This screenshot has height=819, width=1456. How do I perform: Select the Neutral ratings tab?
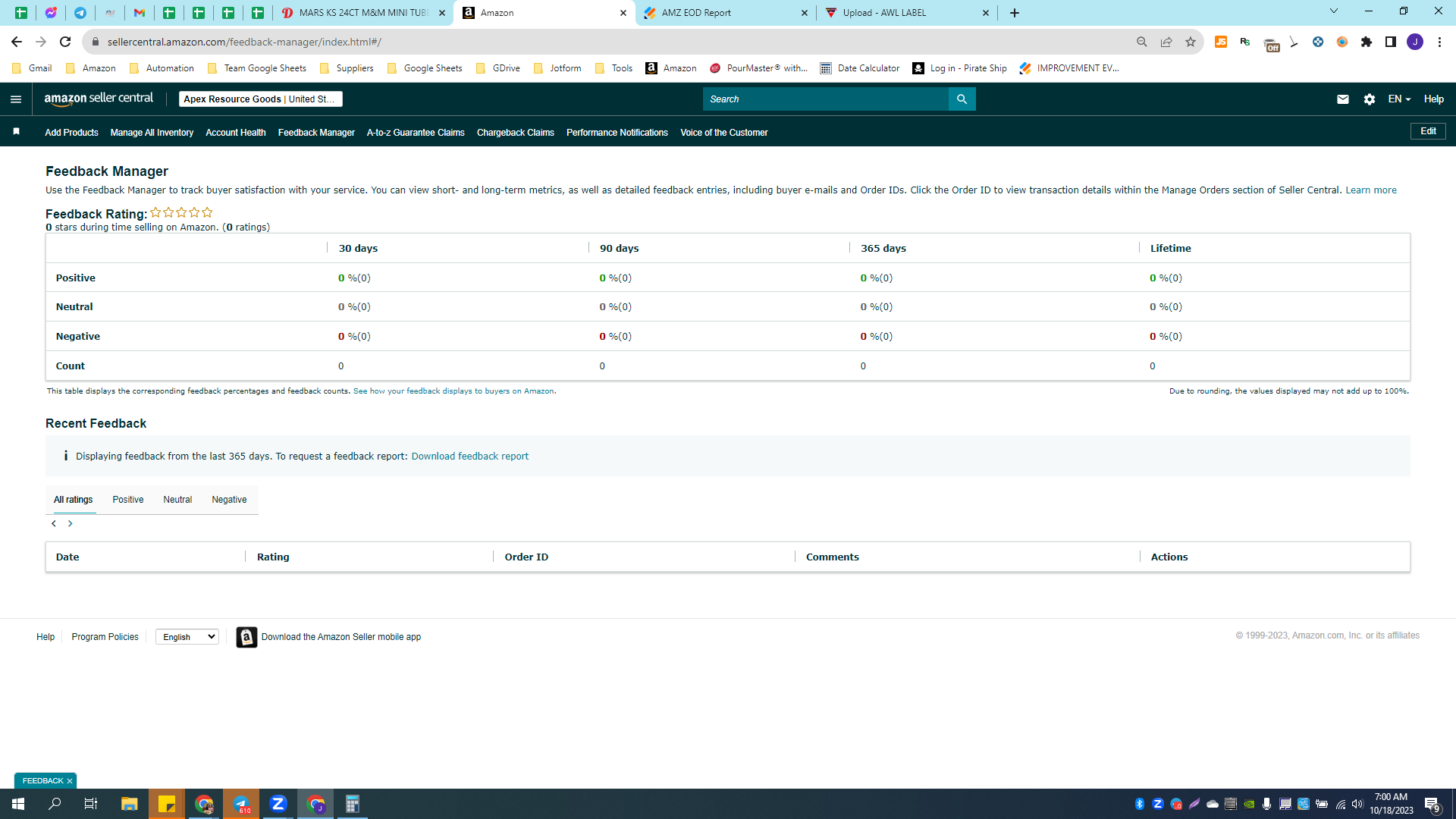tap(177, 500)
